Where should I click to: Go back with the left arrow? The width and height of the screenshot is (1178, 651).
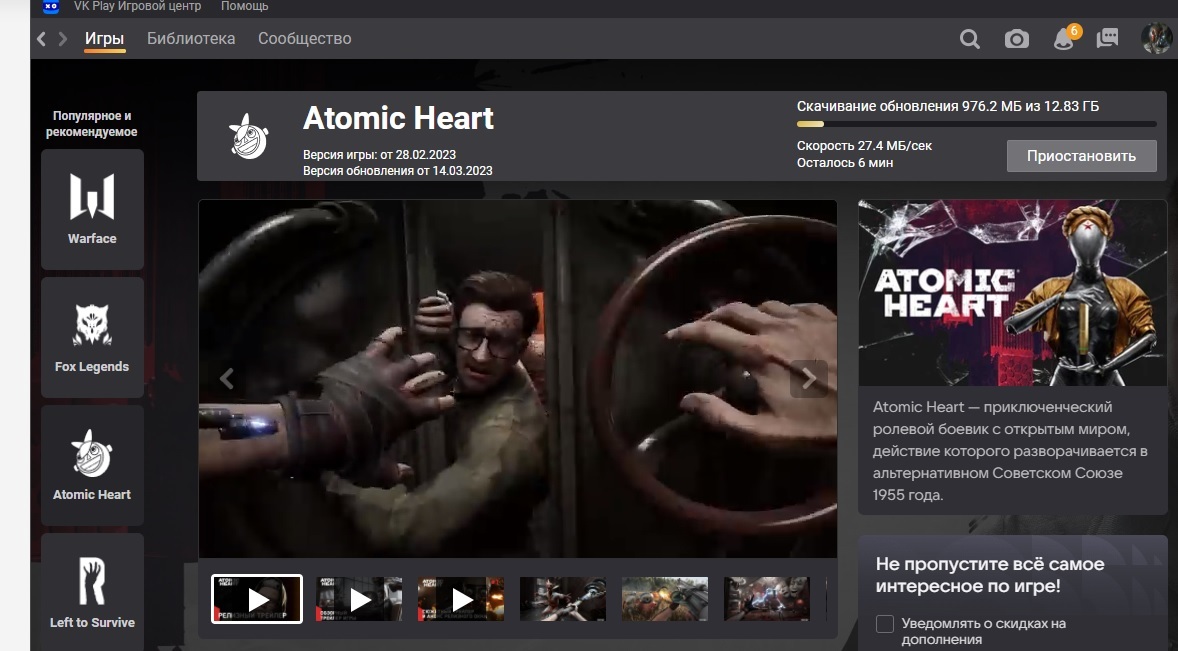click(x=41, y=38)
